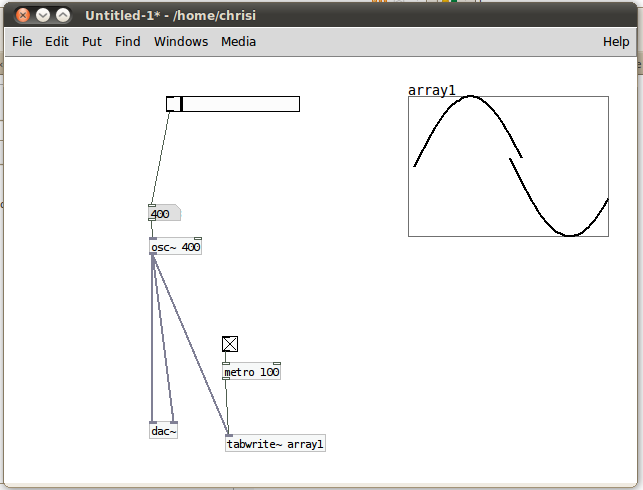Image resolution: width=643 pixels, height=490 pixels.
Task: Close the Untitled-1 patch window
Action: point(23,15)
